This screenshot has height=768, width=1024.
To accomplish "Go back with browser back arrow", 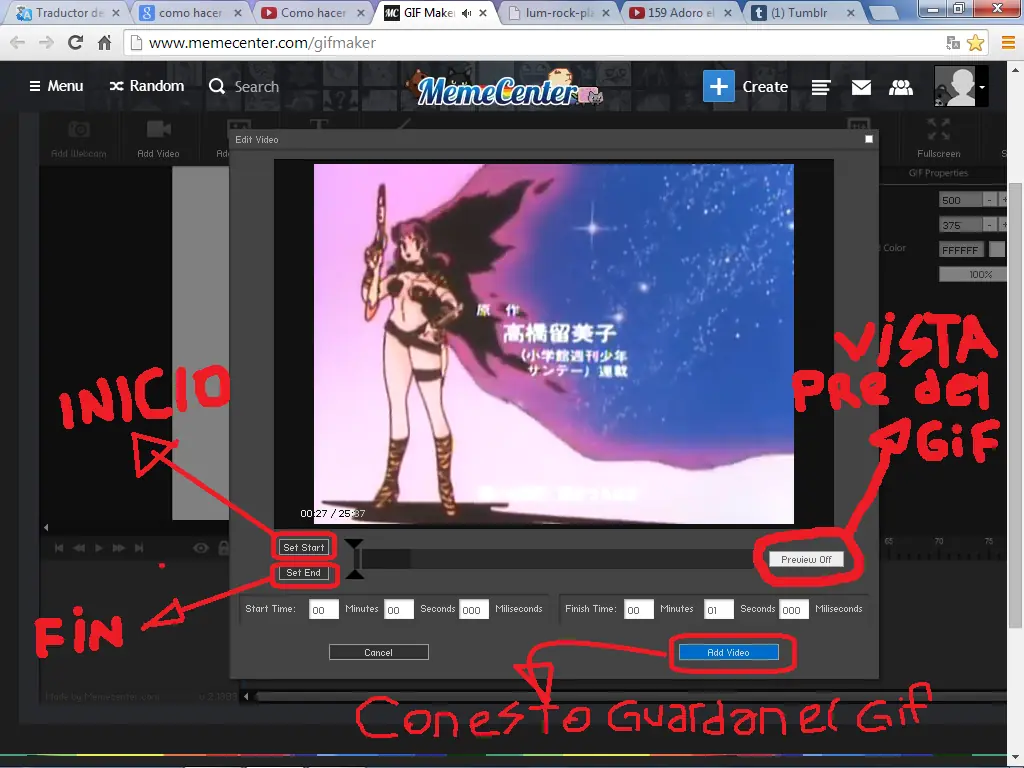I will pyautogui.click(x=18, y=42).
